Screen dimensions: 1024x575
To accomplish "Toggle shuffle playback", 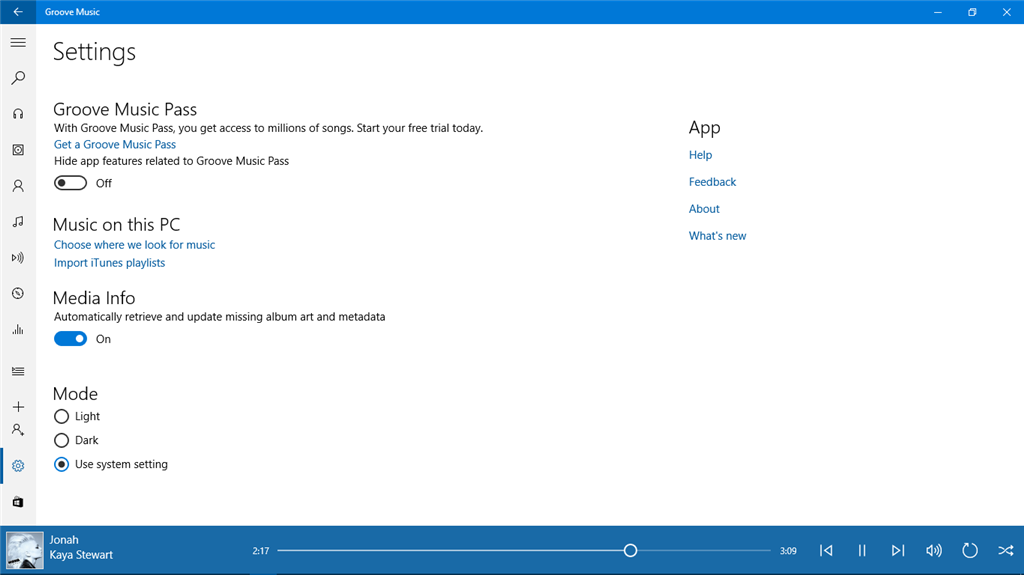I will (x=1006, y=551).
